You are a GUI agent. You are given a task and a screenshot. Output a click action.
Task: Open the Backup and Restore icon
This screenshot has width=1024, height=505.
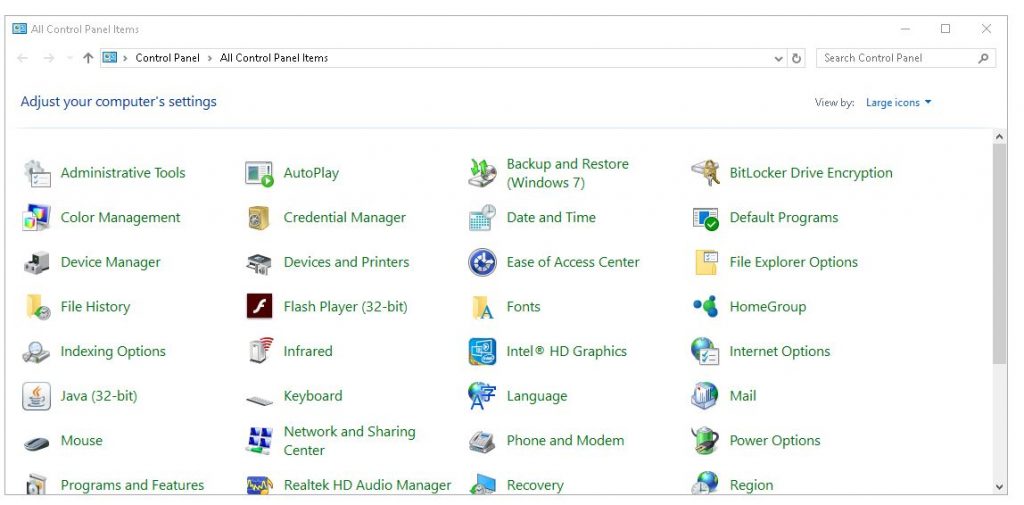[x=483, y=173]
